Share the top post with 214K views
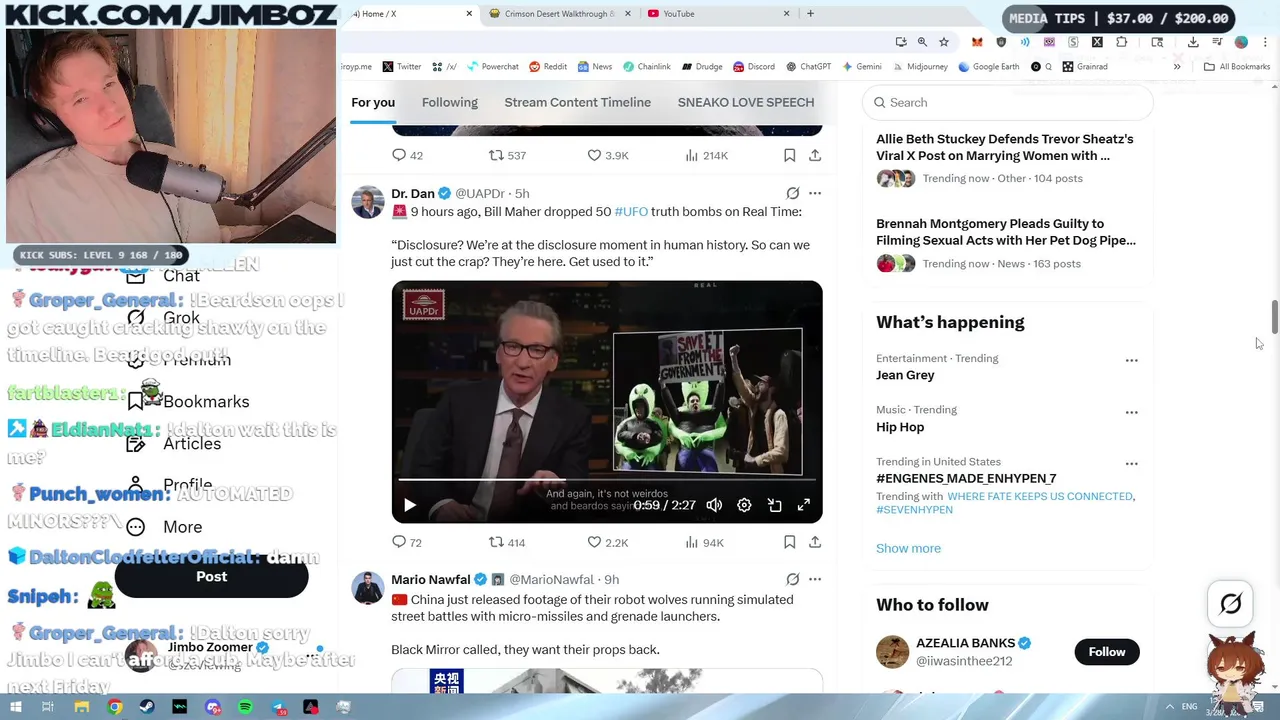This screenshot has width=1280, height=720. tap(815, 155)
